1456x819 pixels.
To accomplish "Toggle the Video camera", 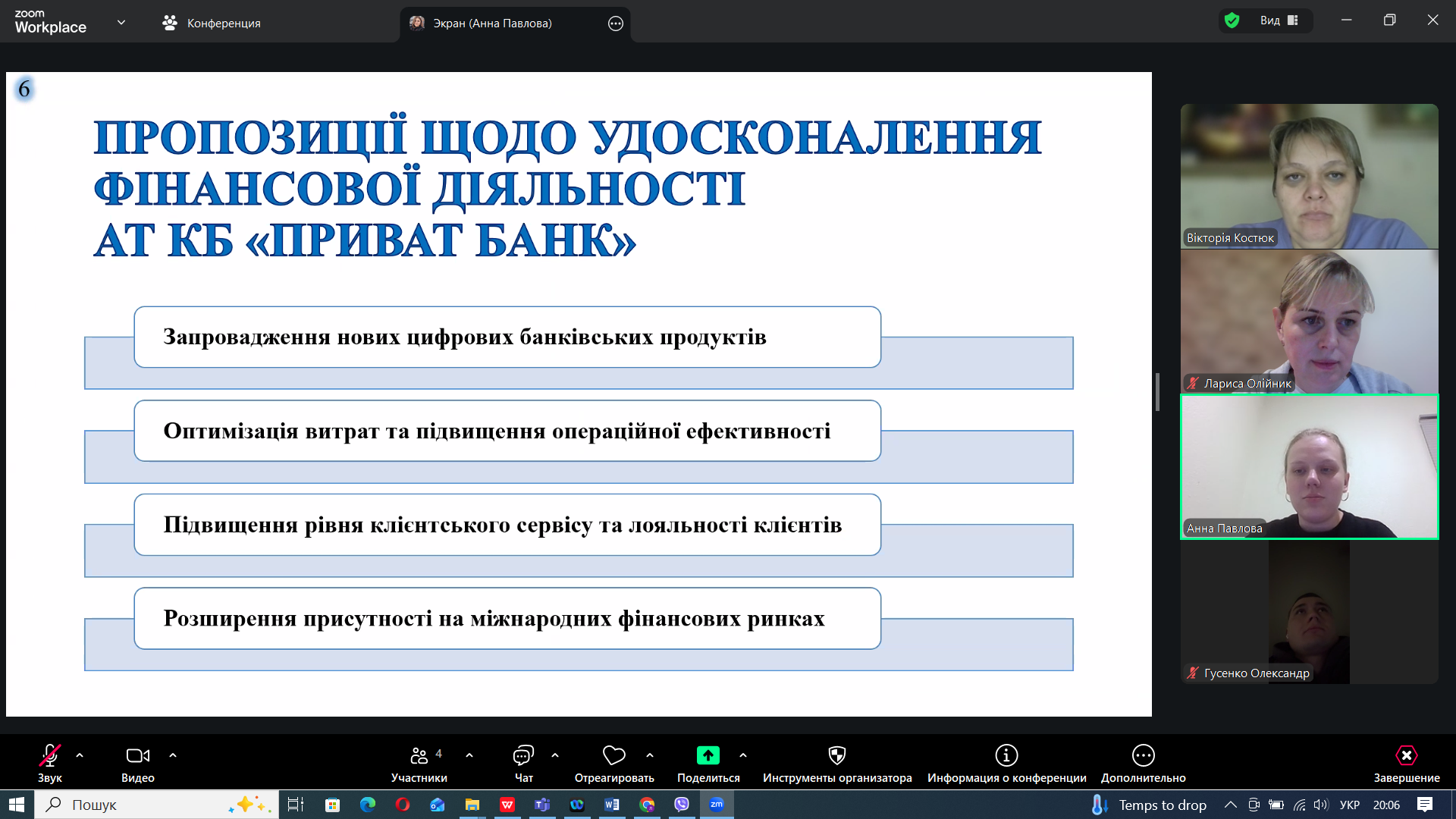I will pyautogui.click(x=137, y=755).
